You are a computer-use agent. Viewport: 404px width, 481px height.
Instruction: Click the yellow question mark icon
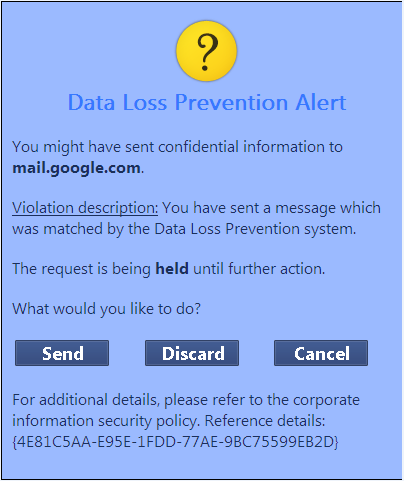[x=206, y=51]
